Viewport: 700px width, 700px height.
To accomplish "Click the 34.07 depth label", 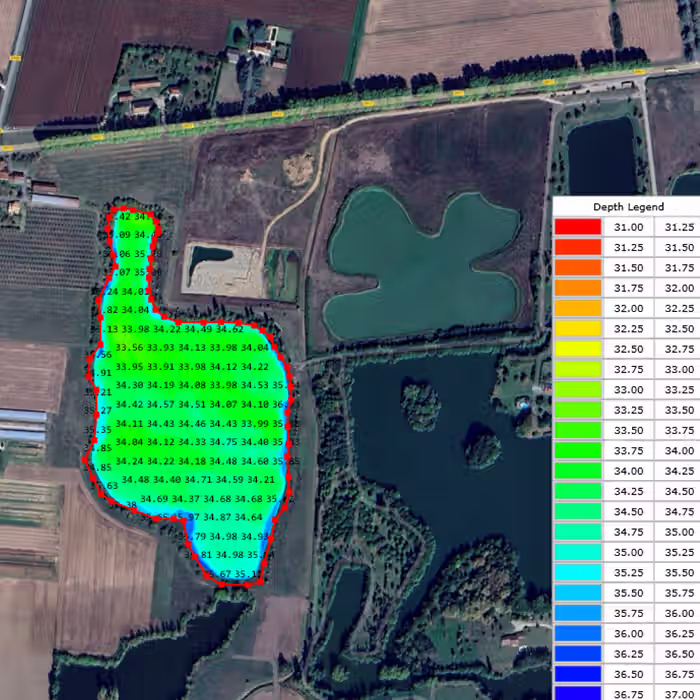I will click(x=223, y=404).
